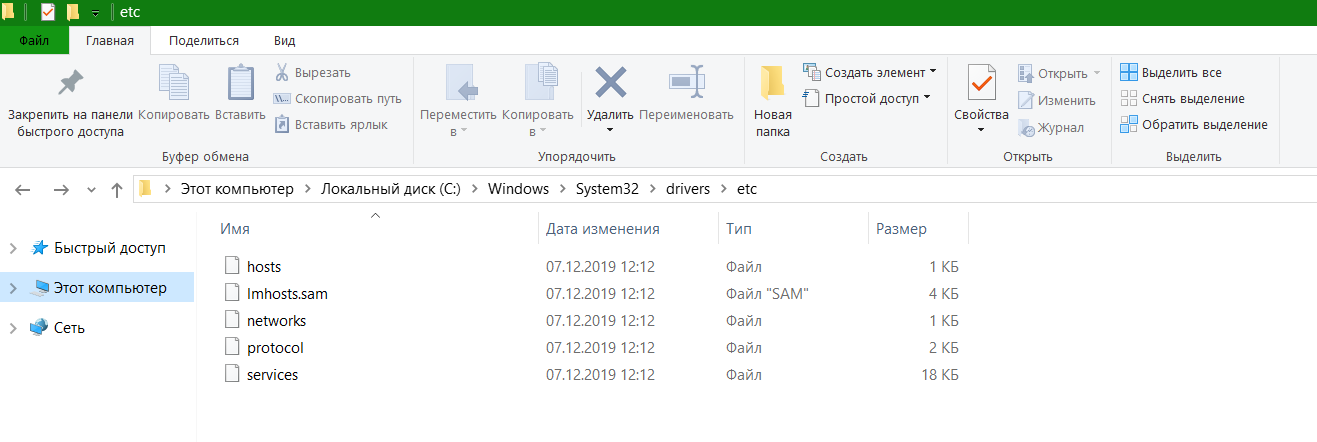Select the networks file
This screenshot has height=442, width=1317.
[276, 321]
